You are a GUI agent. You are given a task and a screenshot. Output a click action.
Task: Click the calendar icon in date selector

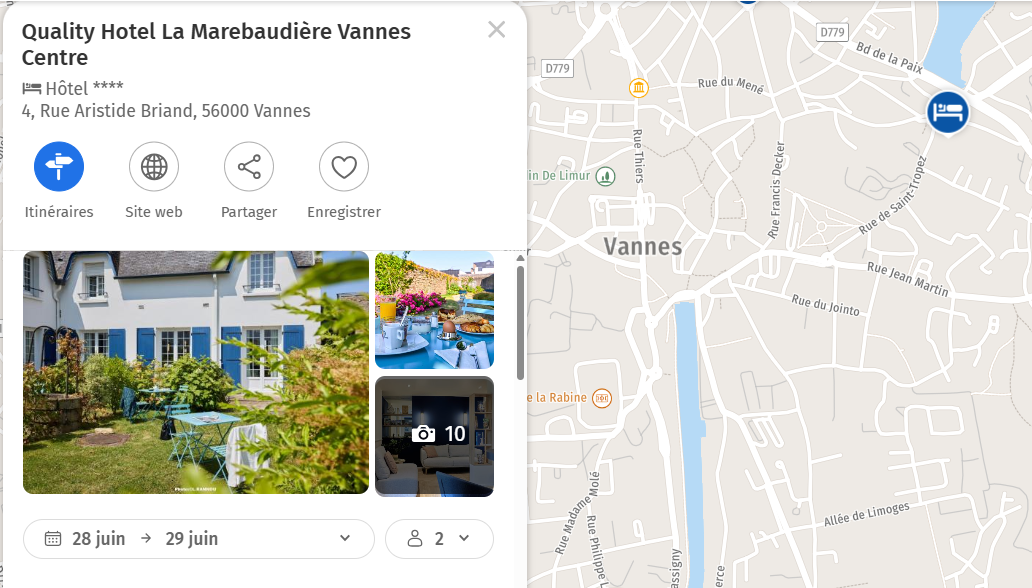tap(53, 539)
